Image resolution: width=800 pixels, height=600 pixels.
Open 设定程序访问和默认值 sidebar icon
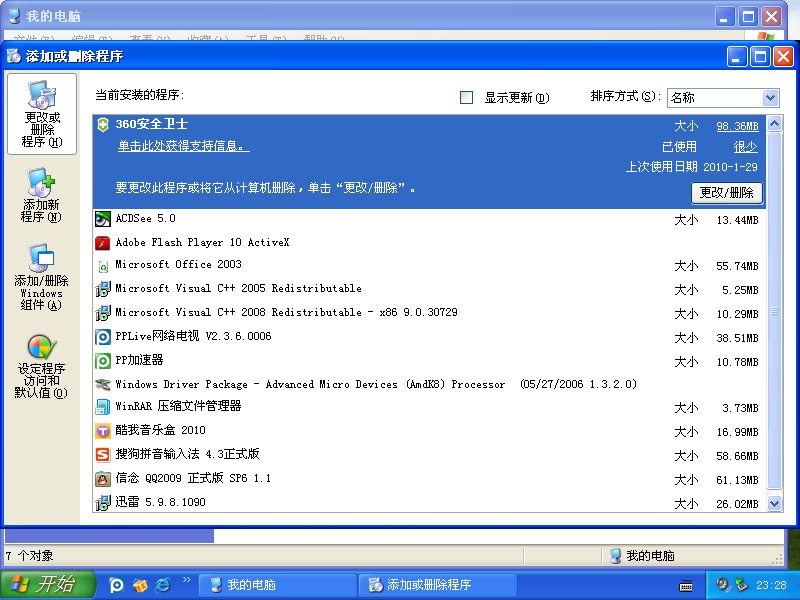[42, 365]
